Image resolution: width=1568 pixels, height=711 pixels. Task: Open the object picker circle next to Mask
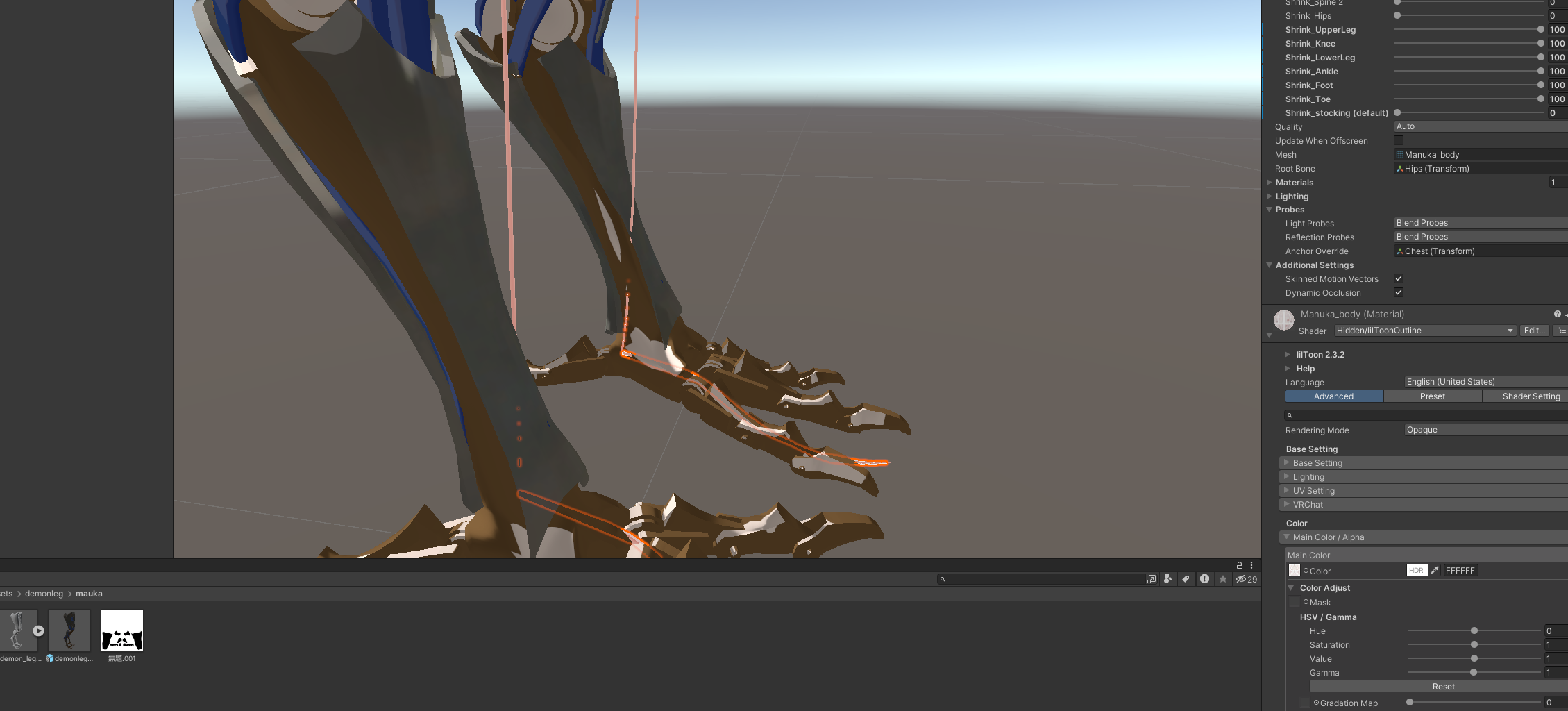[1306, 602]
